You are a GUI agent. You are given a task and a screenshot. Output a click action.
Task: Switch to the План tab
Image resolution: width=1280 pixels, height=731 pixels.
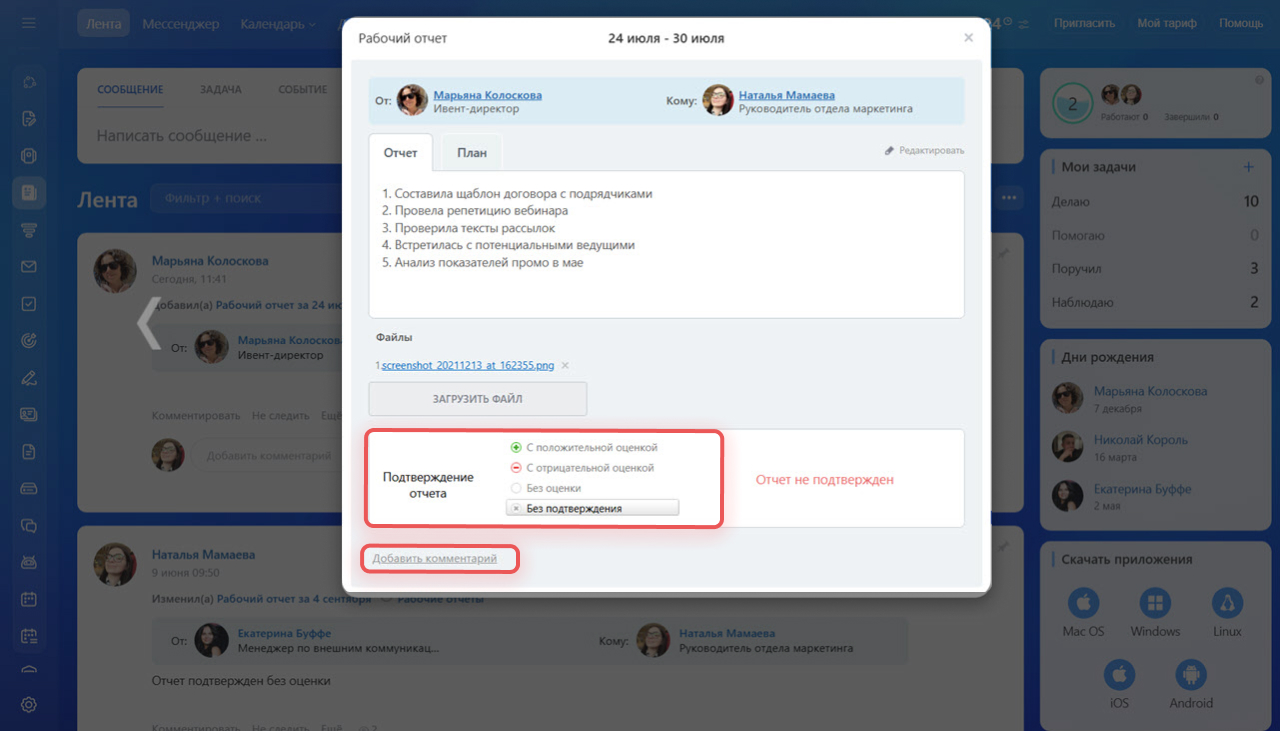click(x=472, y=153)
